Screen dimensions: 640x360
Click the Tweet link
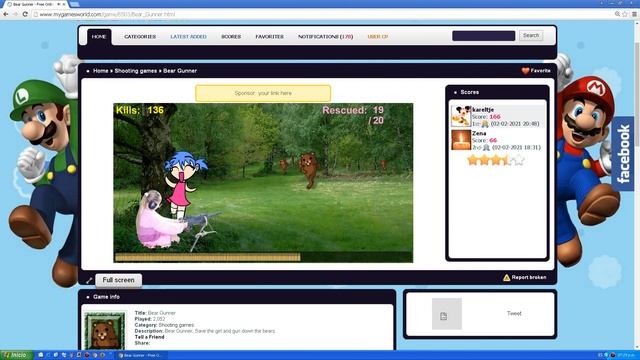(514, 313)
